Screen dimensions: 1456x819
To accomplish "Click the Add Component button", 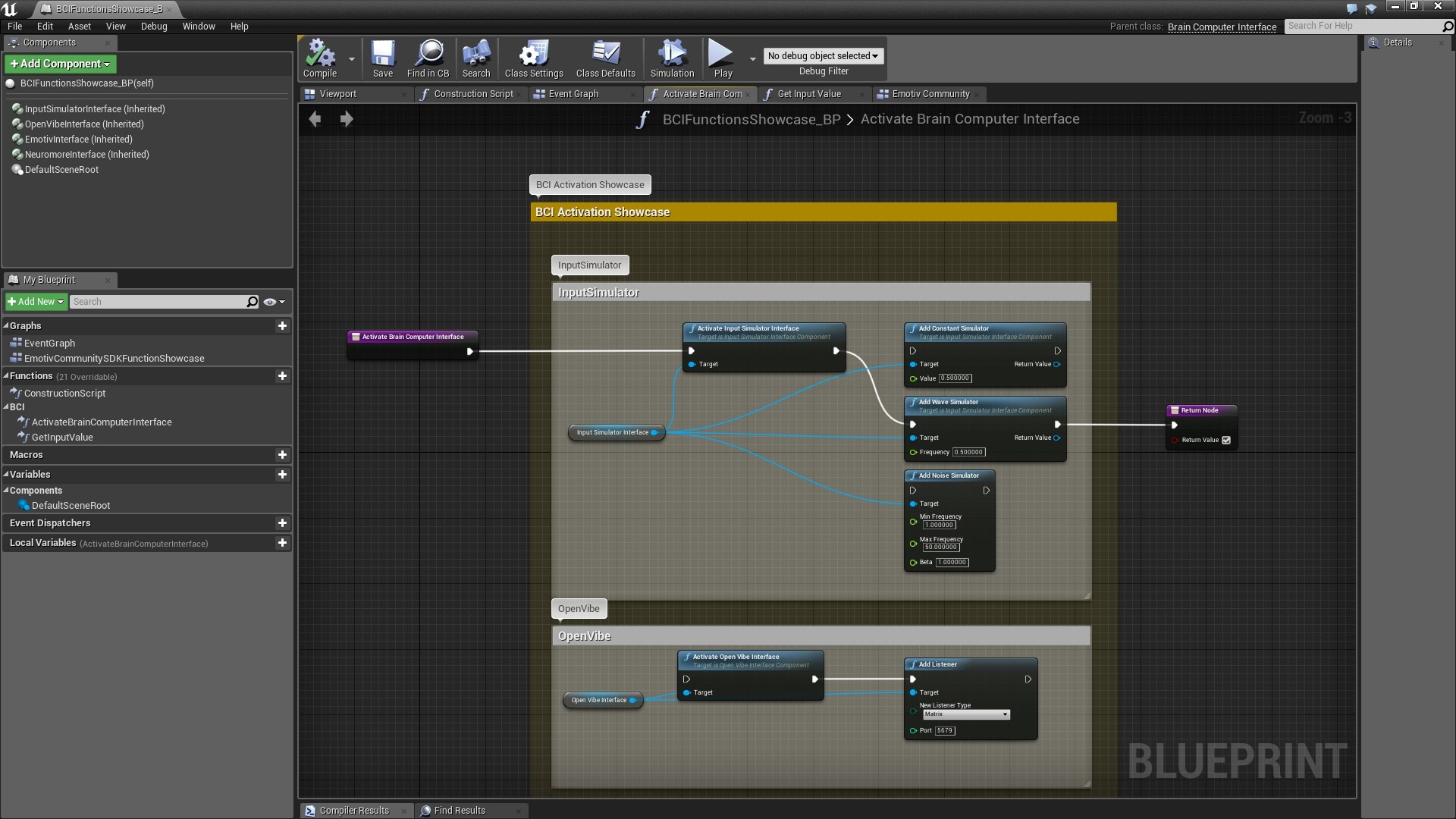I will 61,64.
